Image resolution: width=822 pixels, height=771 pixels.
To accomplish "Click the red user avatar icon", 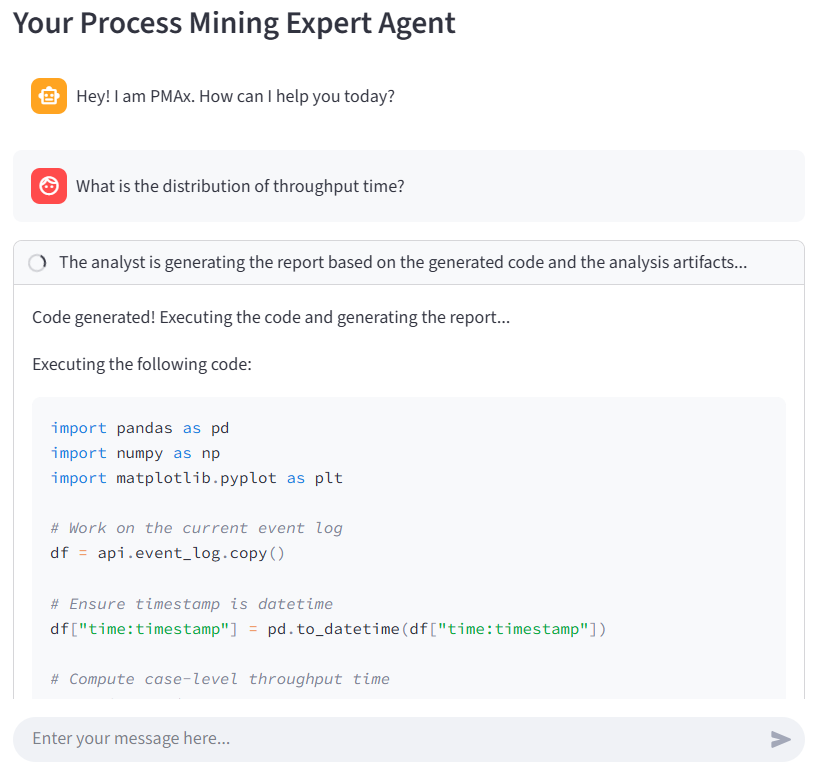I will pyautogui.click(x=49, y=186).
